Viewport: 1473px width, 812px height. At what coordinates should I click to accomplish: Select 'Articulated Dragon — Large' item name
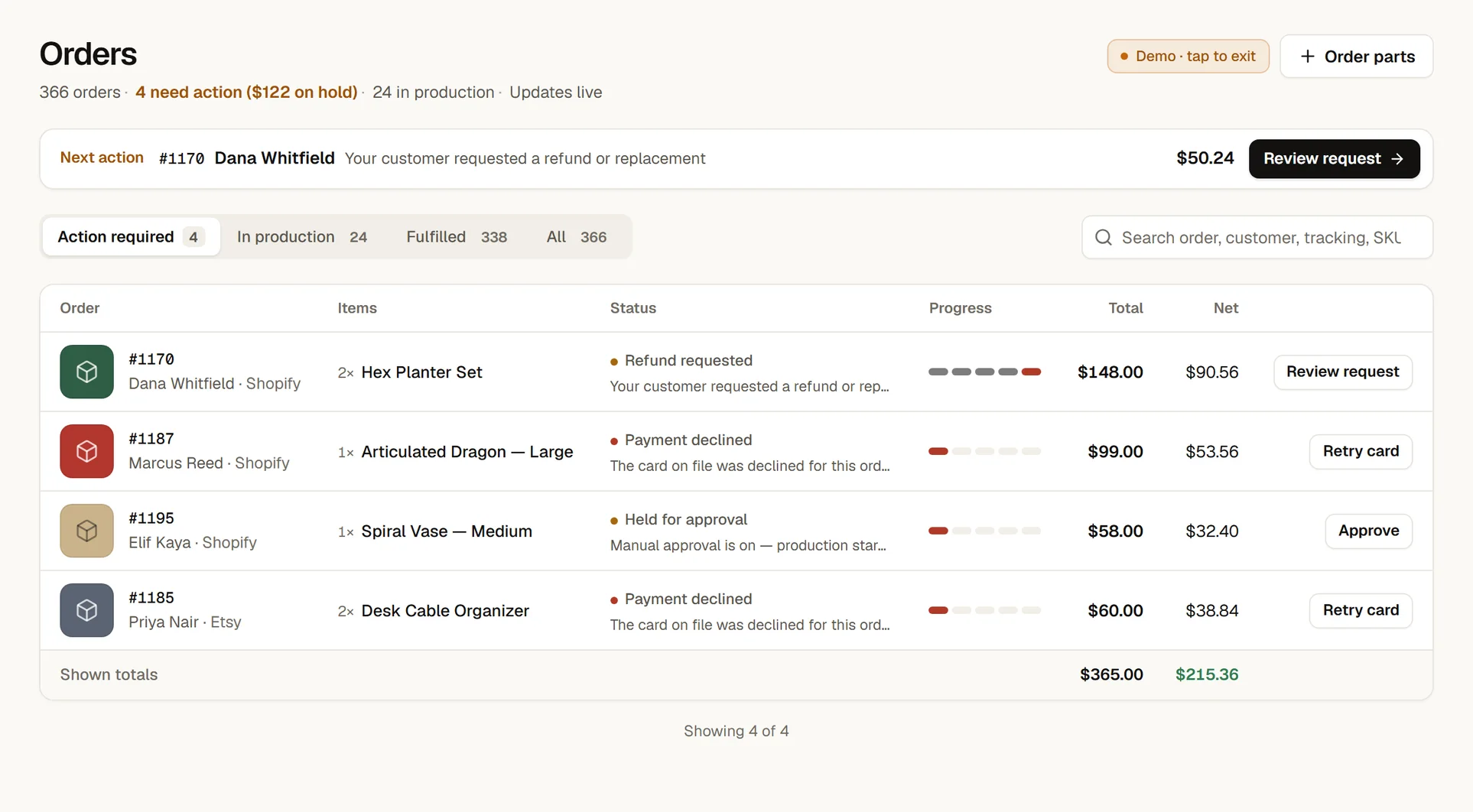467,452
